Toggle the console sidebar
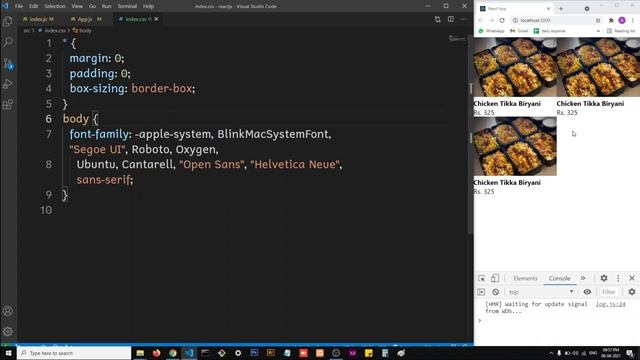The image size is (640, 360). (x=481, y=292)
